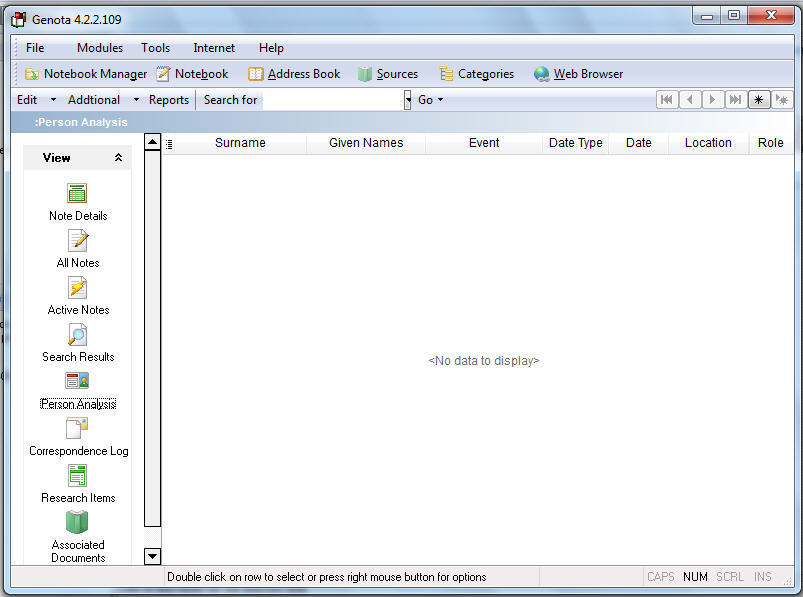Sort by the Role column header

pos(771,143)
